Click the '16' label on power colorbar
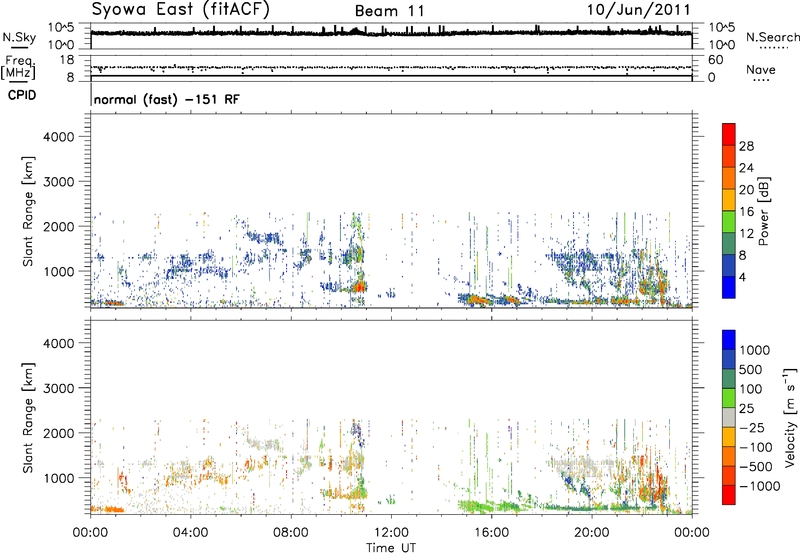This screenshot has height=554, width=800. (x=746, y=212)
